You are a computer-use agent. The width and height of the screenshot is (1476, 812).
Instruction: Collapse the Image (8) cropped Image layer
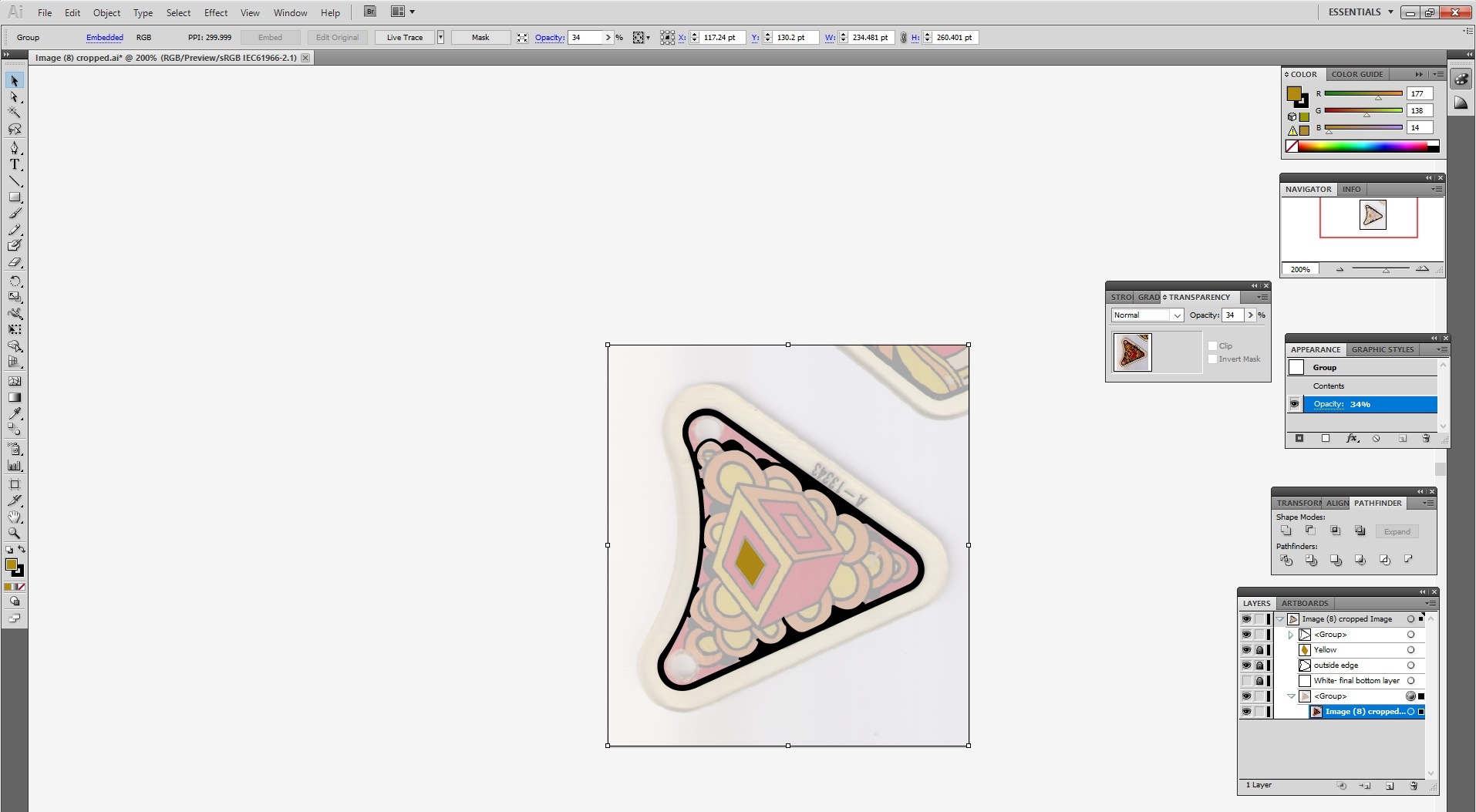[1281, 619]
